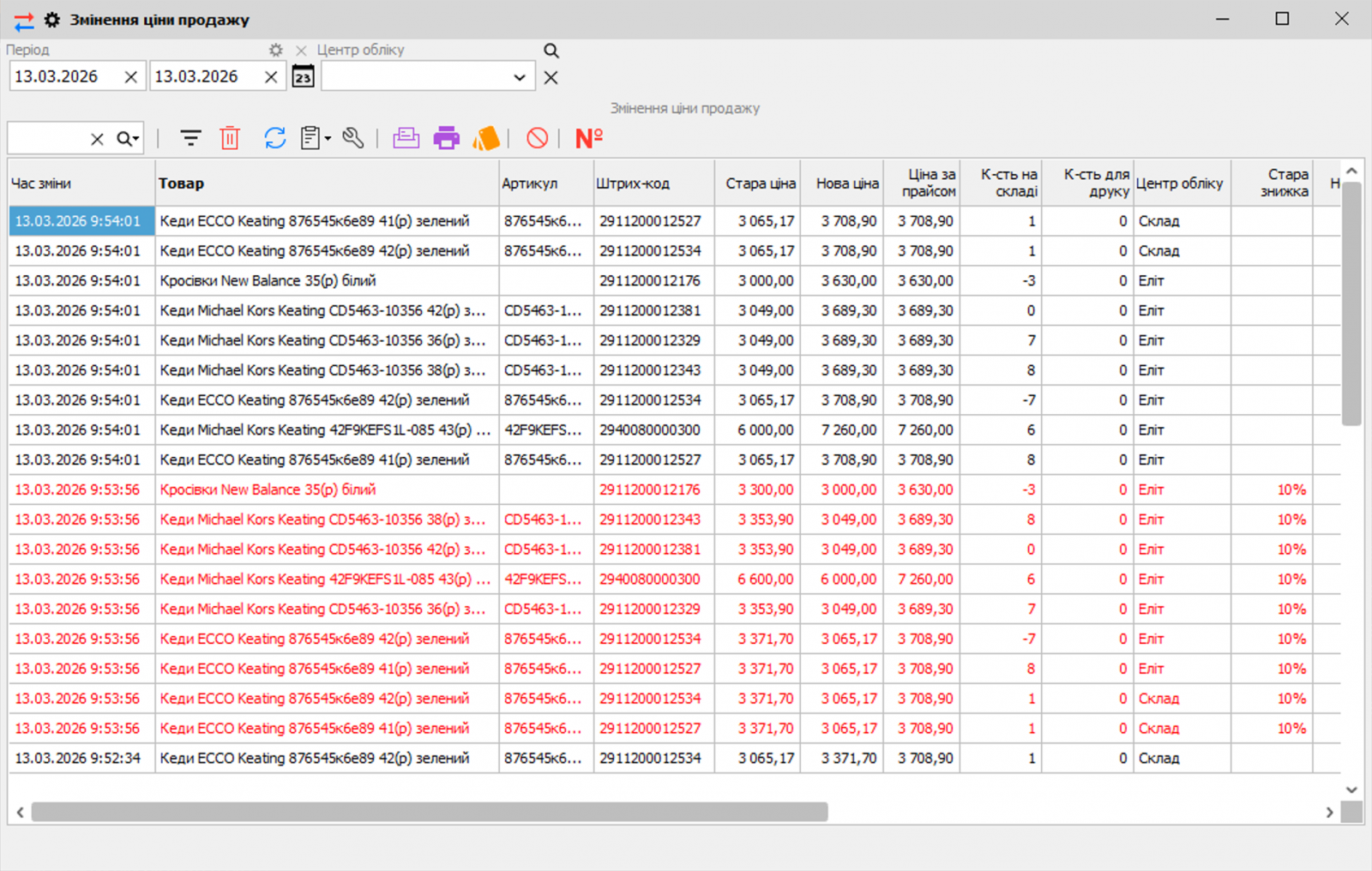Click the orange price tags icon
Image resolution: width=1372 pixels, height=871 pixels.
[x=485, y=138]
